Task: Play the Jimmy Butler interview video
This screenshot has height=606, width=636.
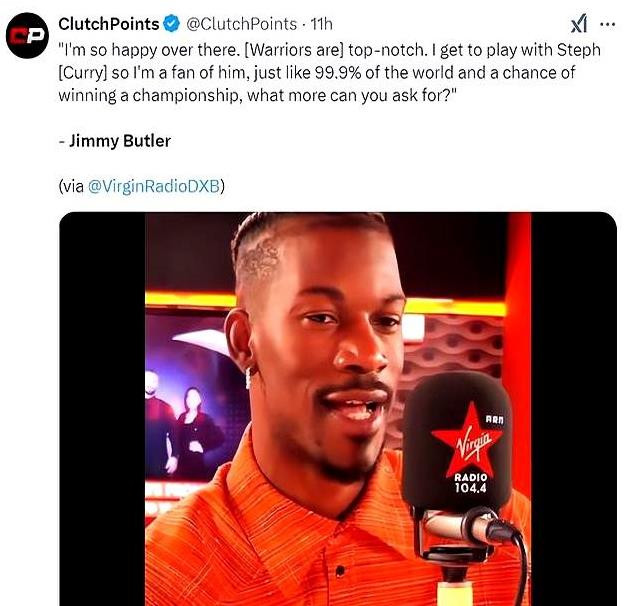Action: (338, 409)
